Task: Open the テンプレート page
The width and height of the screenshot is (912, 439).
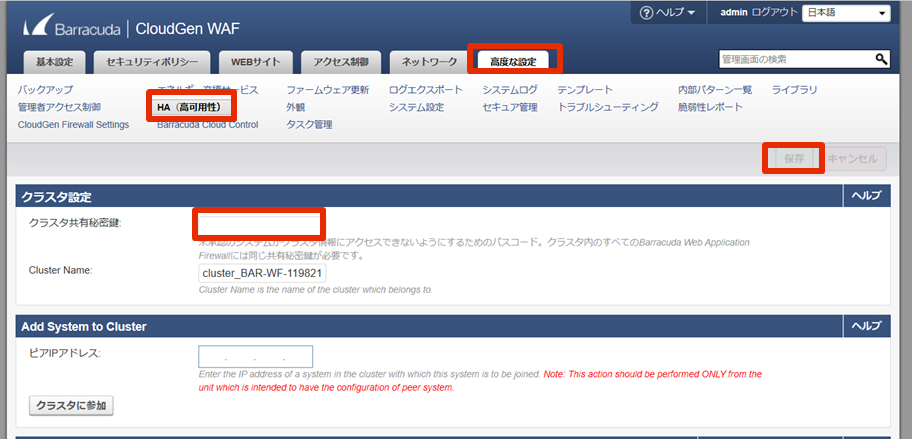Action: point(585,90)
